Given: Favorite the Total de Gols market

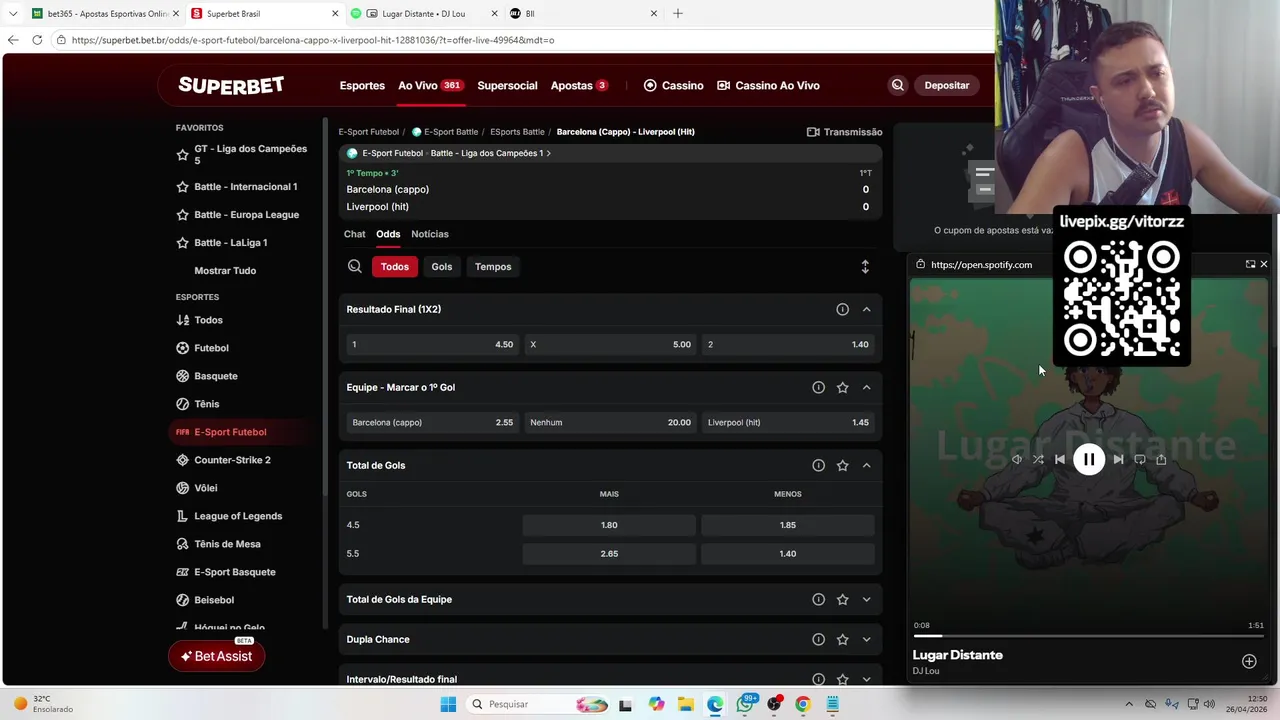Looking at the screenshot, I should click(842, 465).
